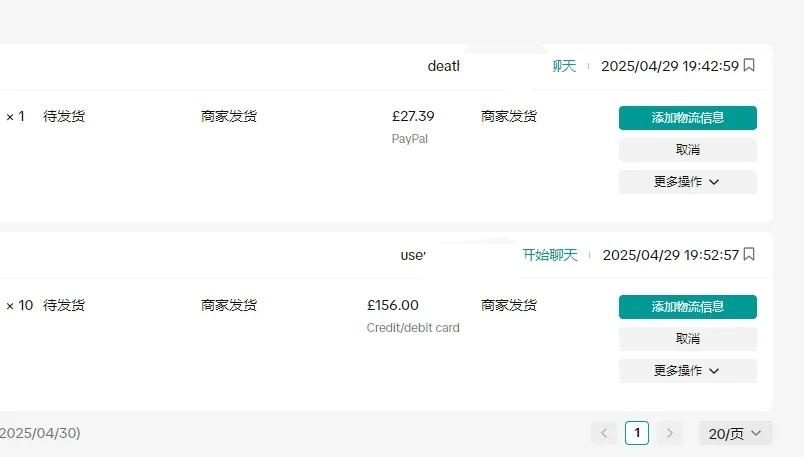Open the 开始聊天 link for the second order
The image size is (804, 457).
coord(550,255)
